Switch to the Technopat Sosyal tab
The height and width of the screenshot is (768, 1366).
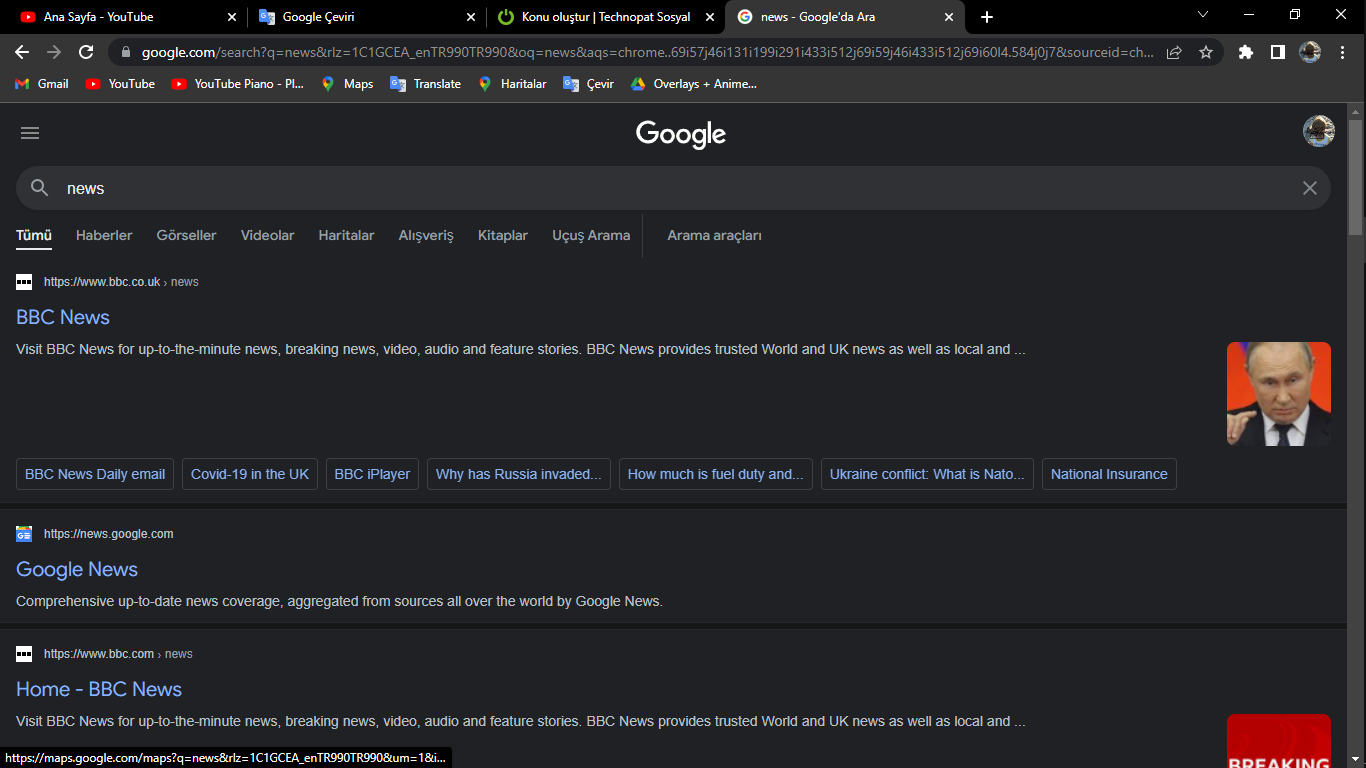[x=605, y=17]
